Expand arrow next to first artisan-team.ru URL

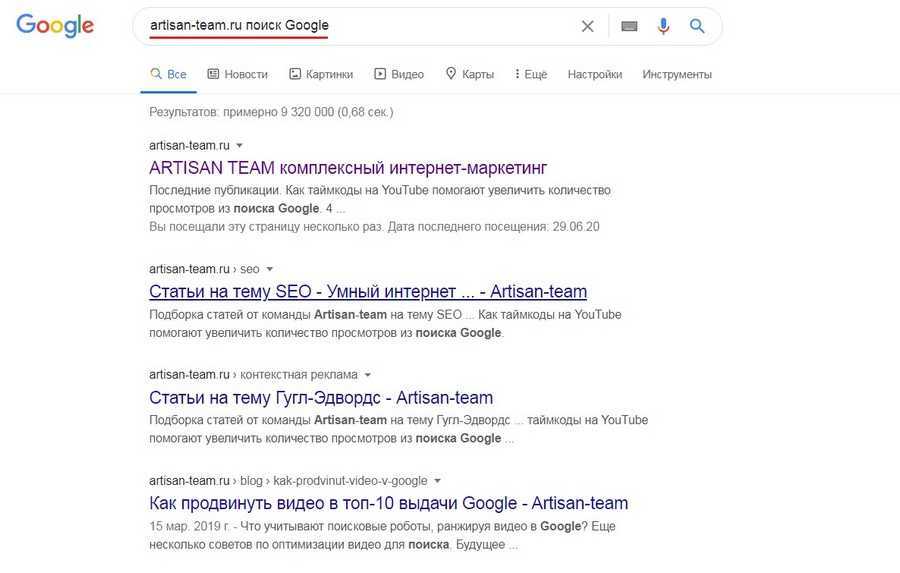tap(240, 145)
